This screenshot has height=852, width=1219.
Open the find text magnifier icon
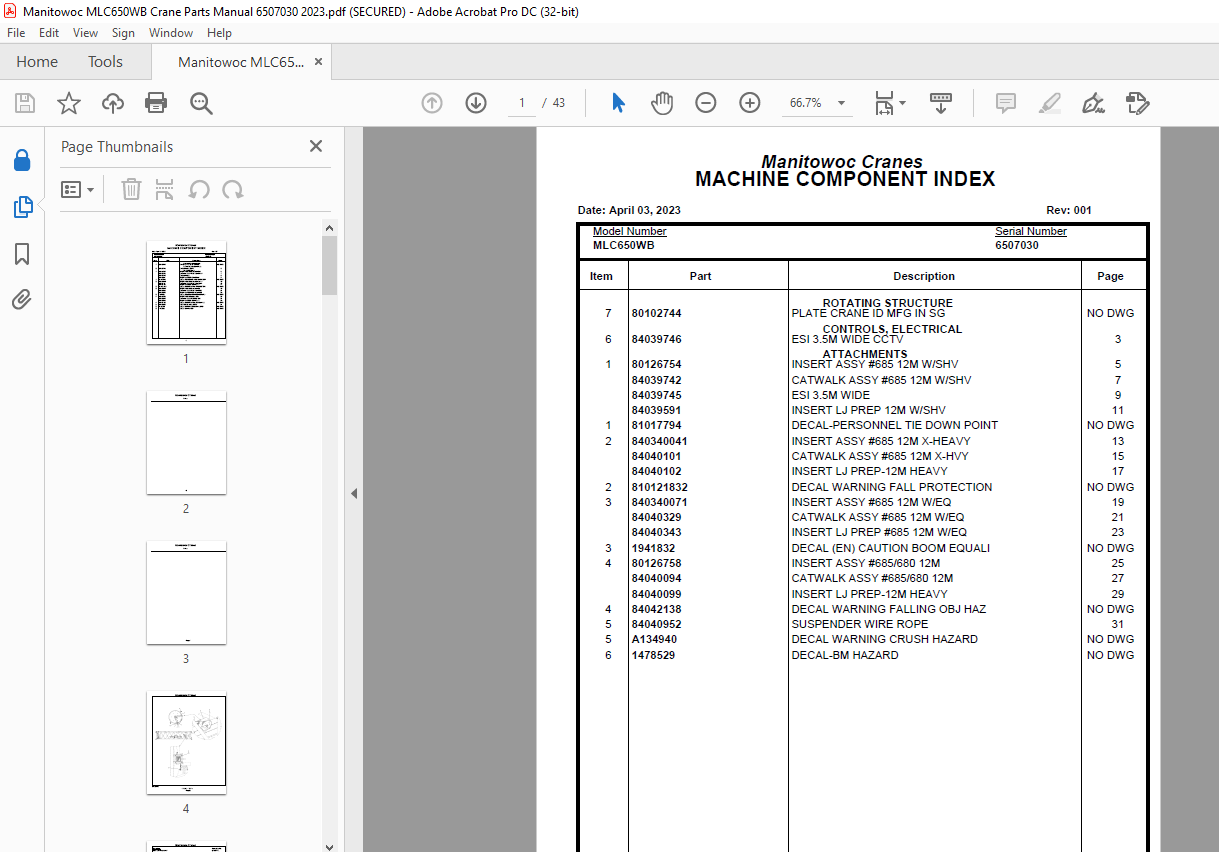[201, 103]
